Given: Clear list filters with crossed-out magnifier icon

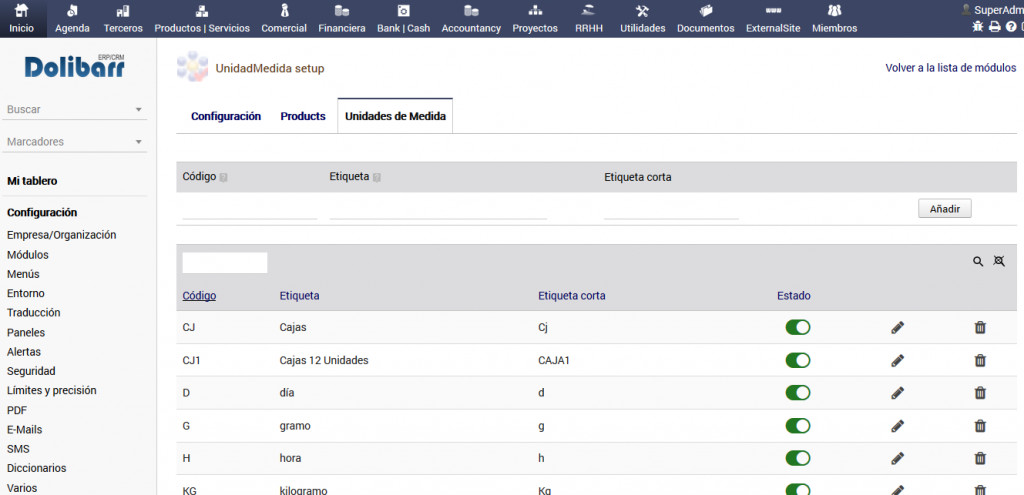Looking at the screenshot, I should pyautogui.click(x=998, y=262).
